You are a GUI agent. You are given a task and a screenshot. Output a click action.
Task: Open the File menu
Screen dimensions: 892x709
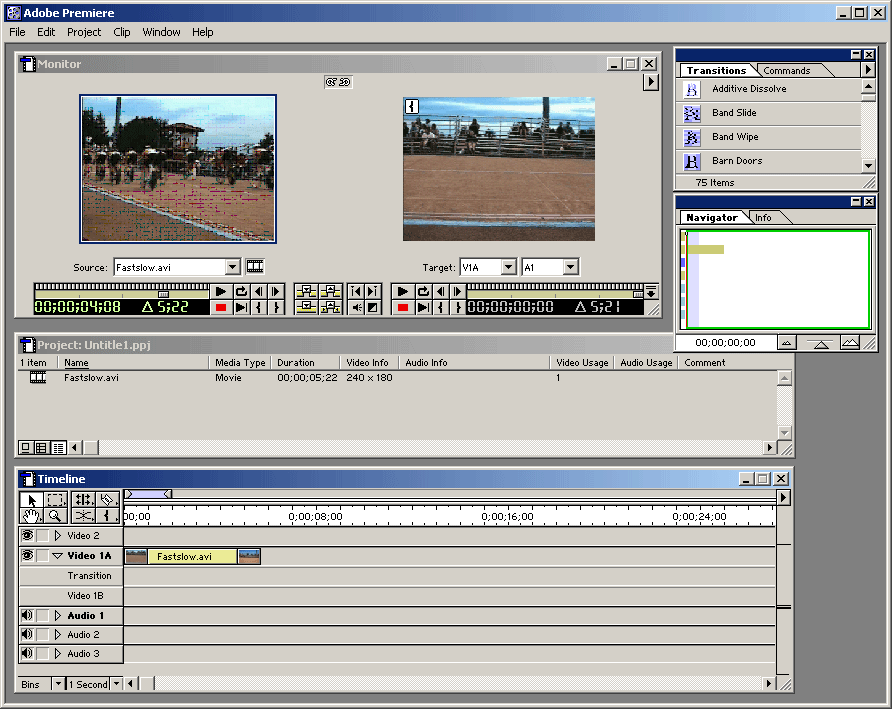17,32
